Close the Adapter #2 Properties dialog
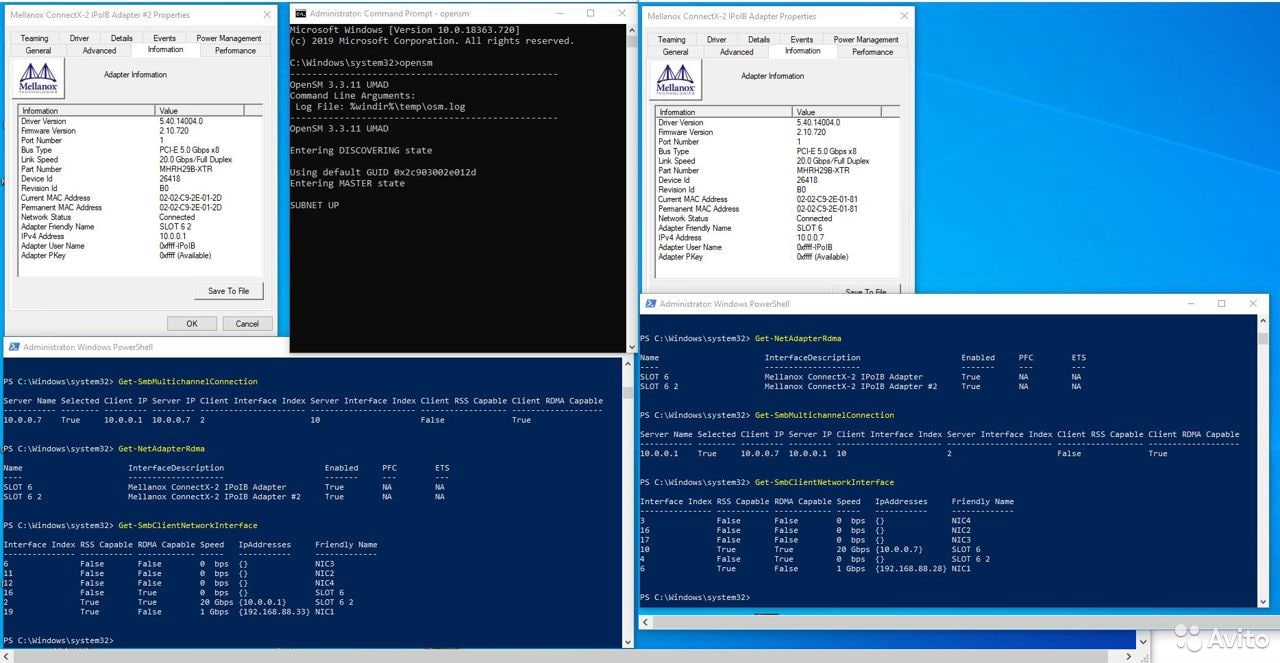 (267, 16)
